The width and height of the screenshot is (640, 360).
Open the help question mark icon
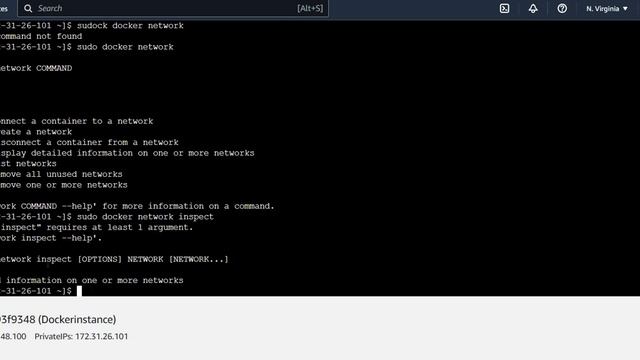pos(562,9)
